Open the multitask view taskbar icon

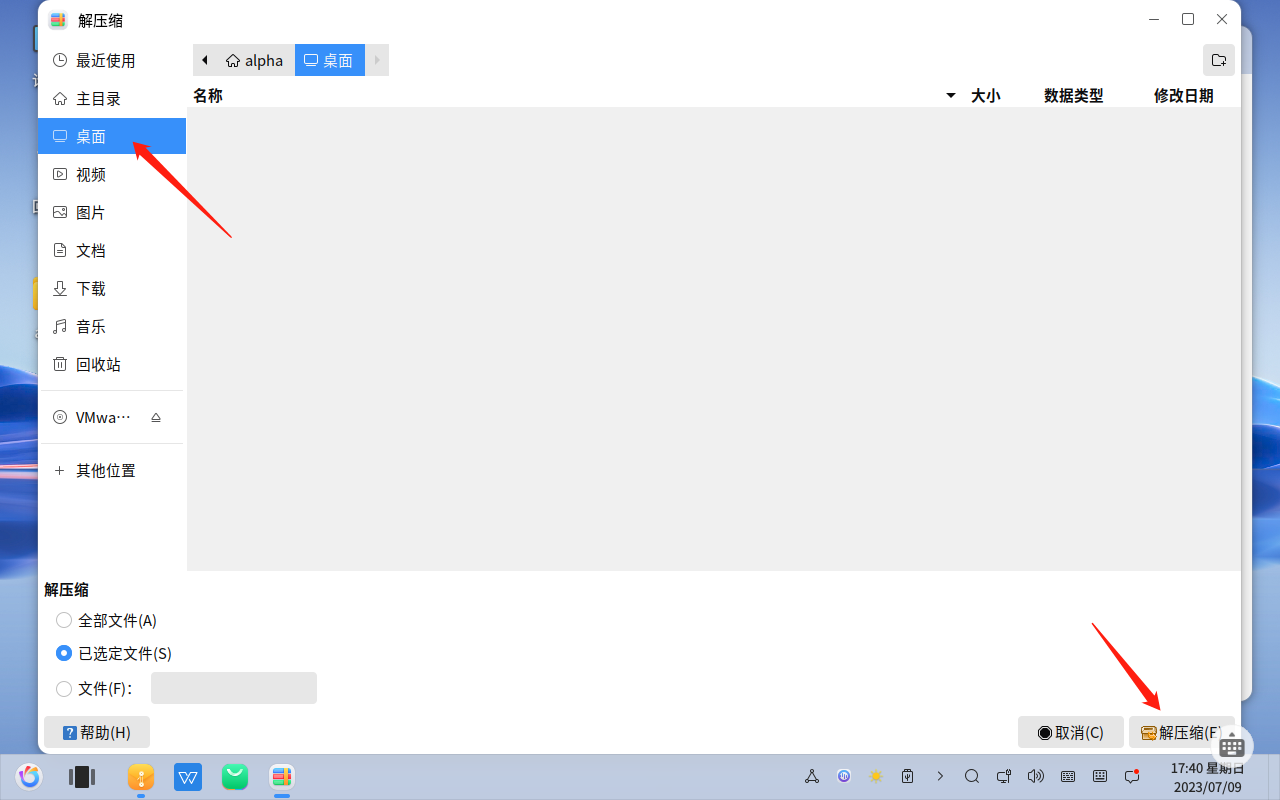pyautogui.click(x=82, y=776)
